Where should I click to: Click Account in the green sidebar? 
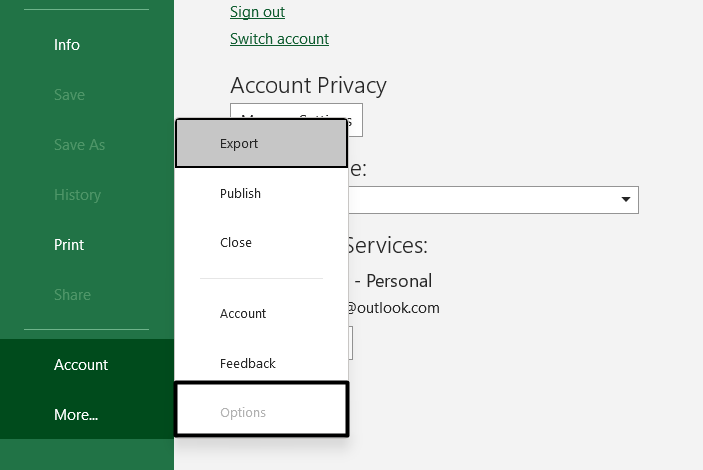81,365
